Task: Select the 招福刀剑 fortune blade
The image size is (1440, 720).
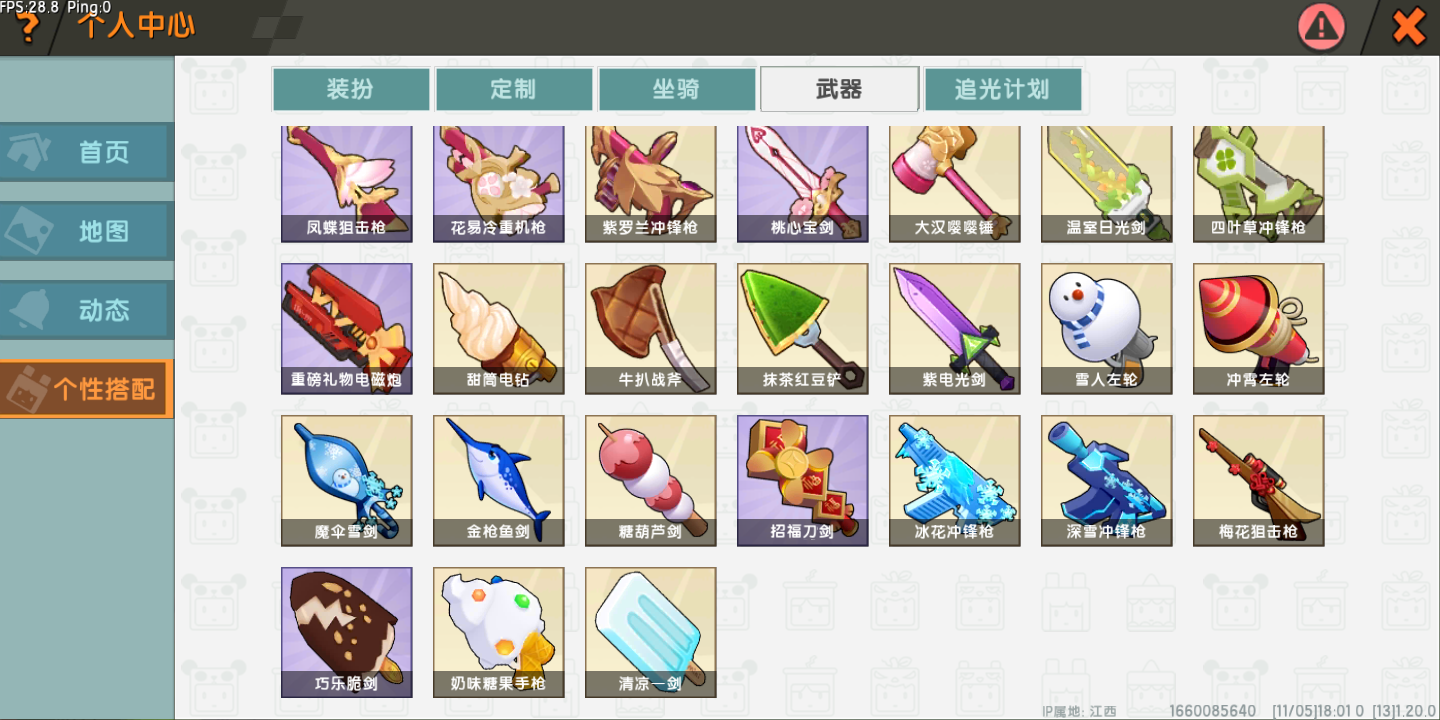Action: (x=802, y=481)
